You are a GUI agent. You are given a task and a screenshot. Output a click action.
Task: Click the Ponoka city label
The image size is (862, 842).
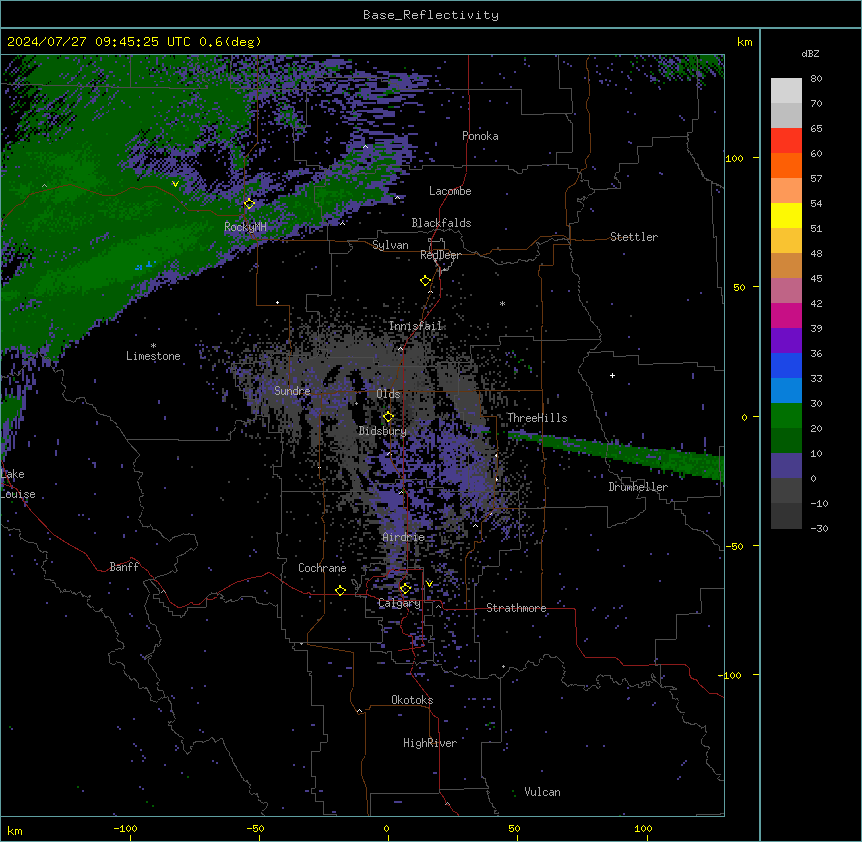(480, 136)
